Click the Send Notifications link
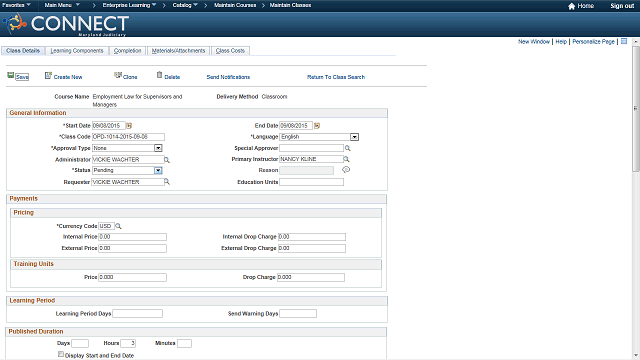Image resolution: width=640 pixels, height=360 pixels. coord(228,77)
